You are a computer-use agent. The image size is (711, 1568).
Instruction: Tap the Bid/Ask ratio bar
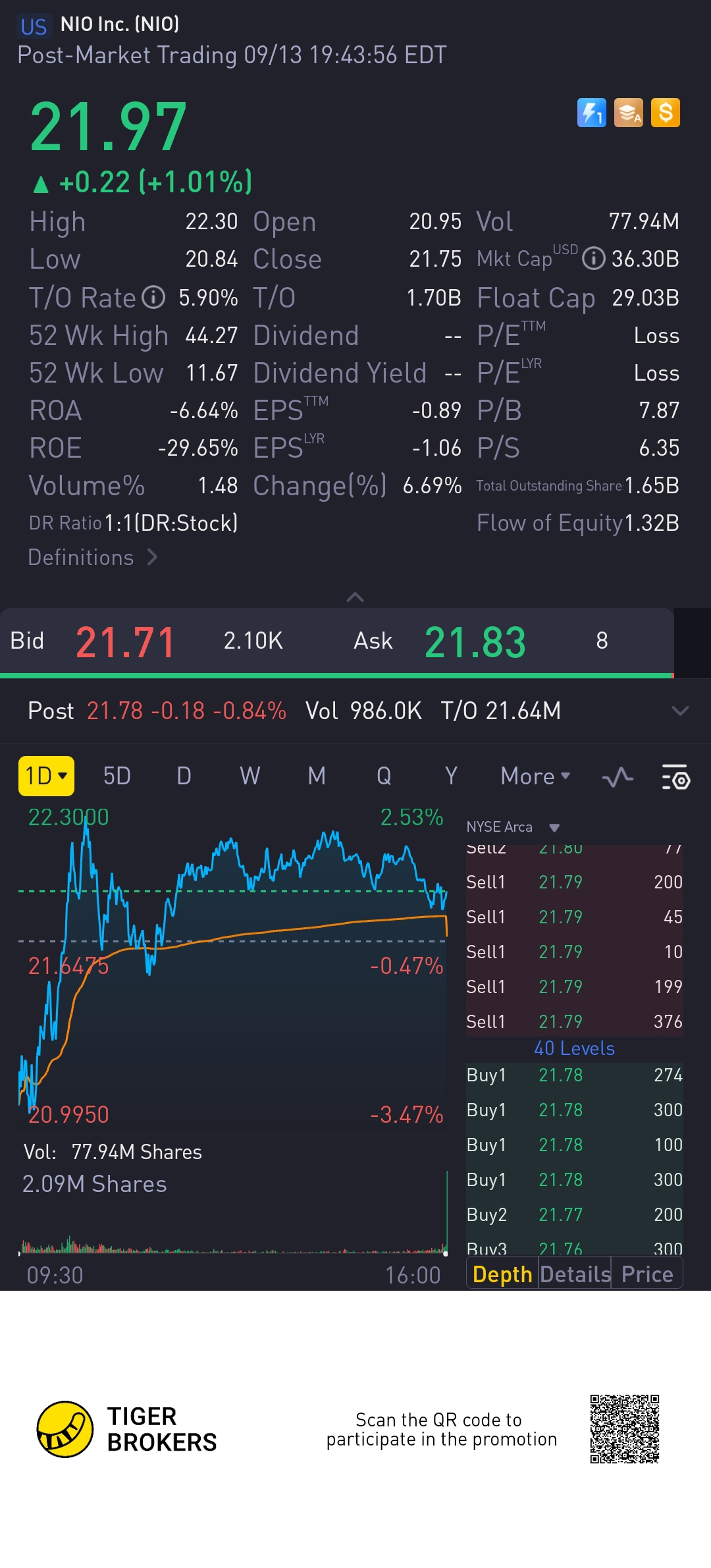click(x=337, y=676)
